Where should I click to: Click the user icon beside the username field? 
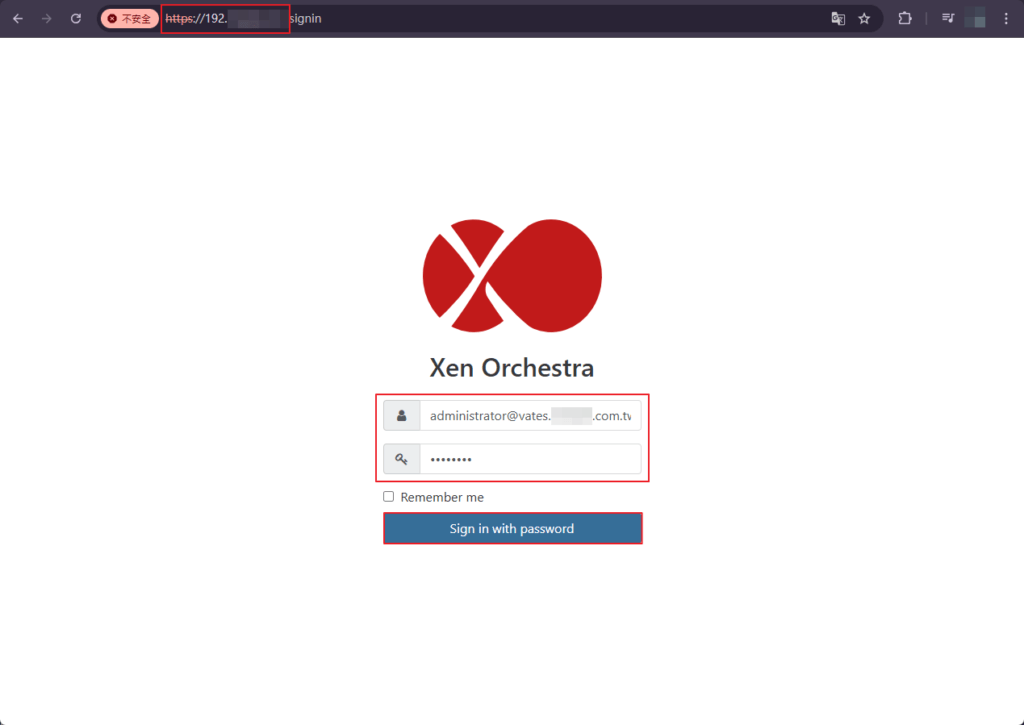(402, 415)
